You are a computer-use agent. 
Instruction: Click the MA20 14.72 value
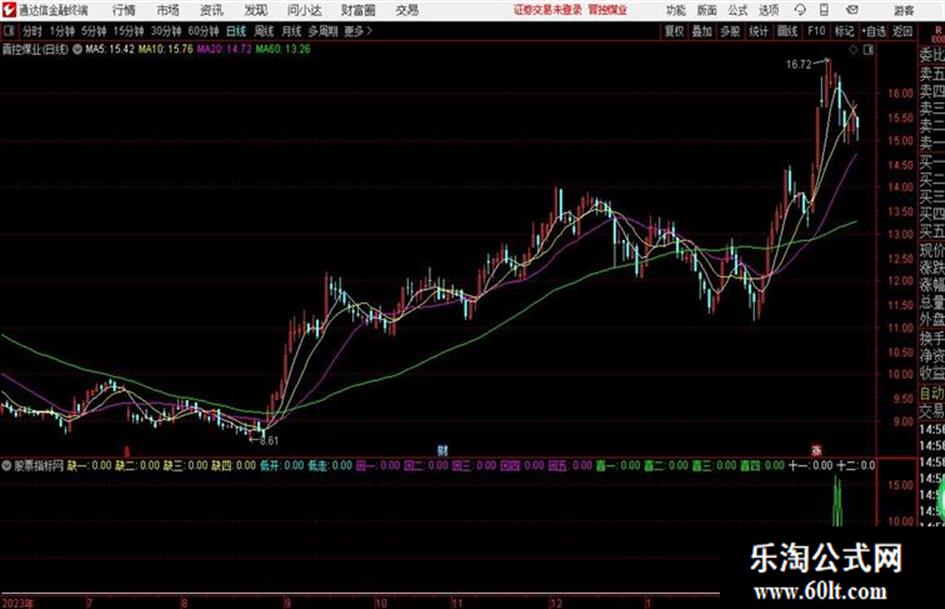click(x=224, y=49)
